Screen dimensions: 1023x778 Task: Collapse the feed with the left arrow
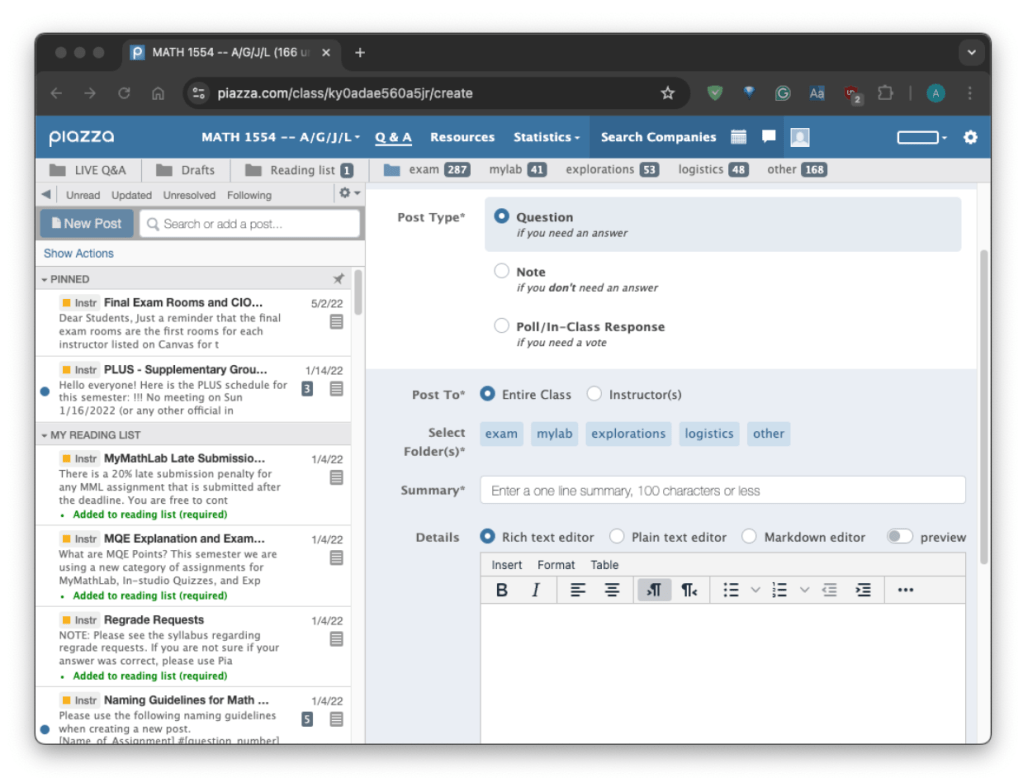46,194
